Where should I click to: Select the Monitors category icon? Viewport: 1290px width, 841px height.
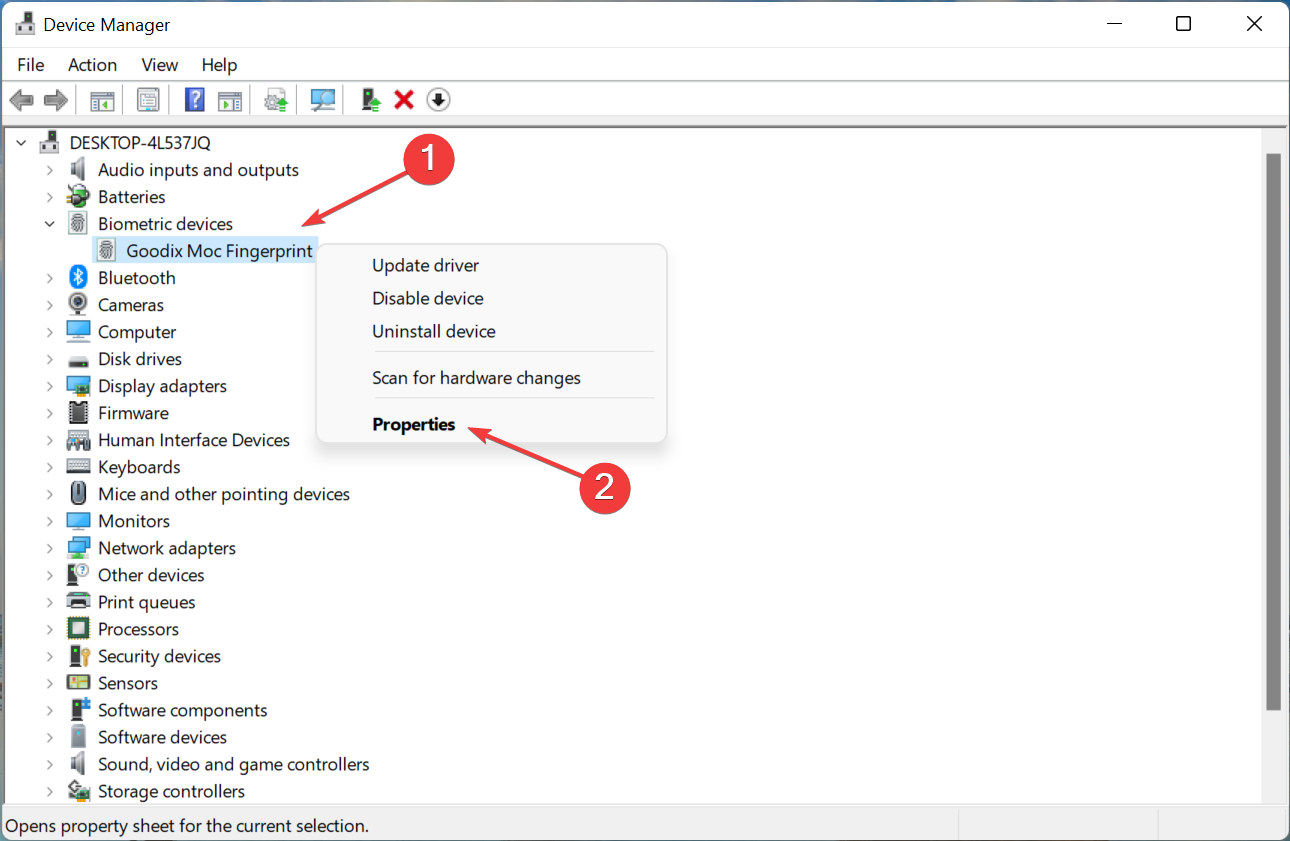coord(78,521)
